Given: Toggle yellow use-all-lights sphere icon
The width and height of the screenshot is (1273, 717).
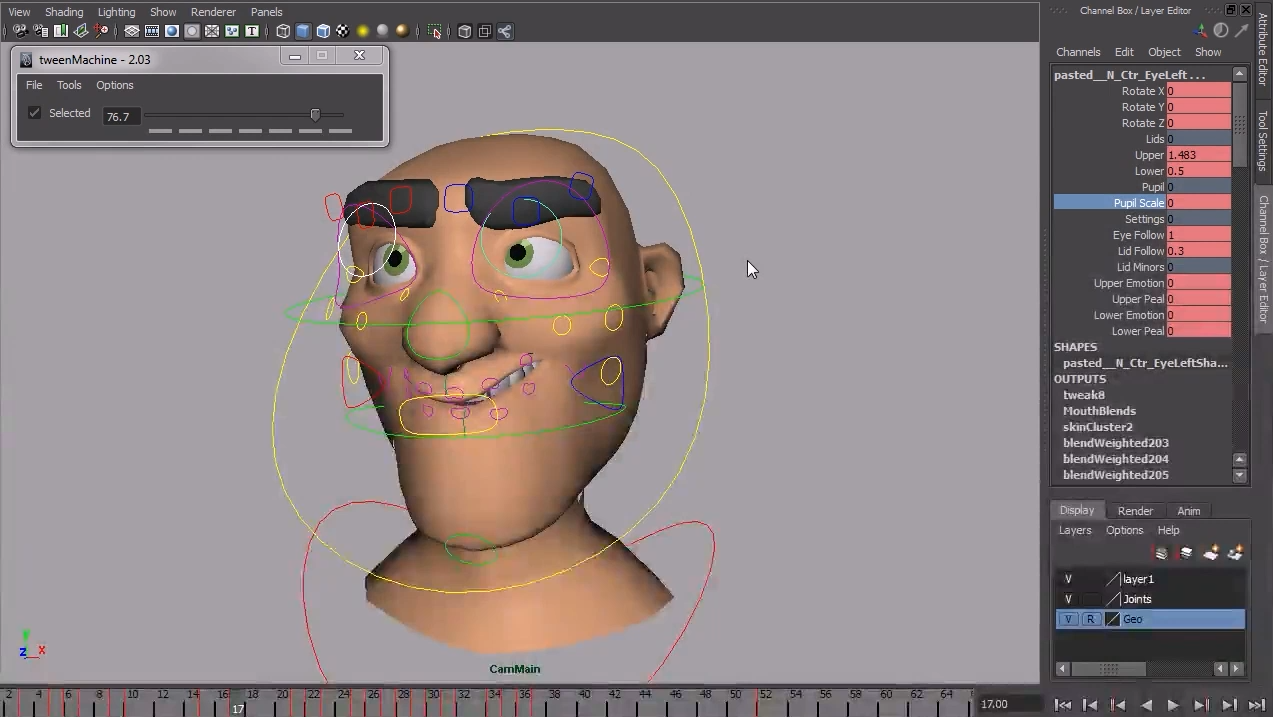Looking at the screenshot, I should pyautogui.click(x=363, y=31).
